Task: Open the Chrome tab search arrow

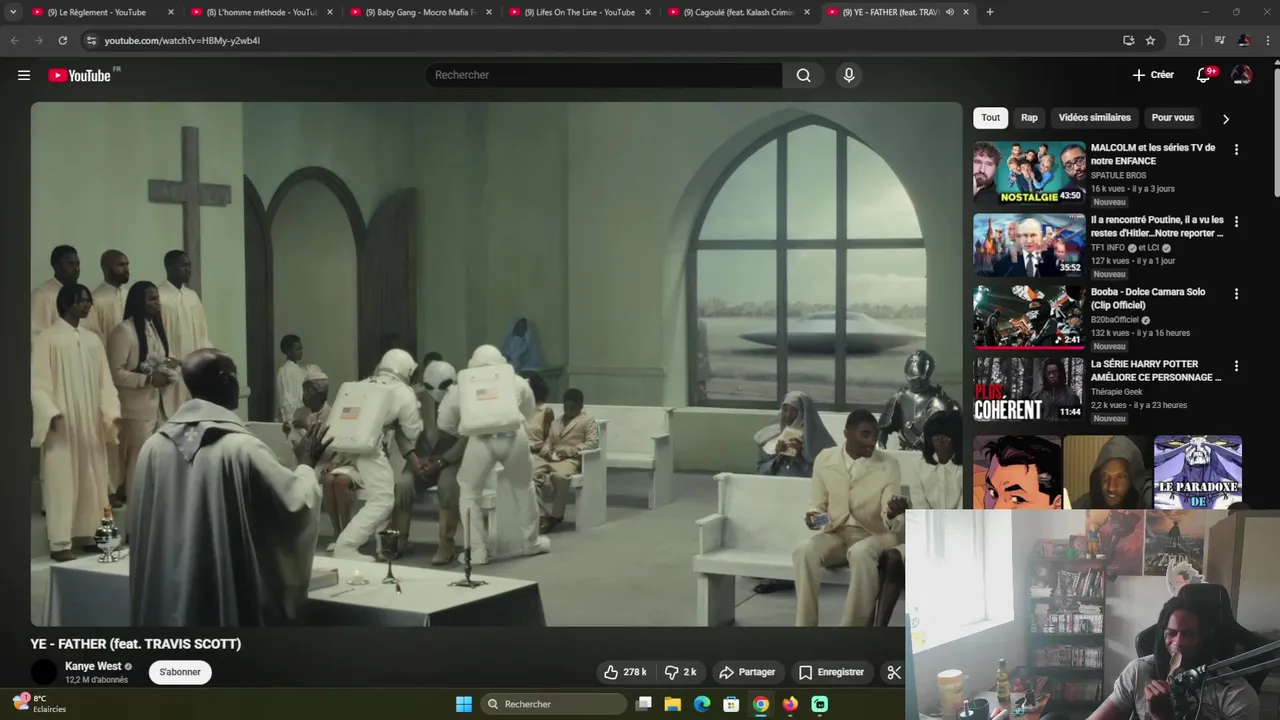Action: pyautogui.click(x=13, y=12)
